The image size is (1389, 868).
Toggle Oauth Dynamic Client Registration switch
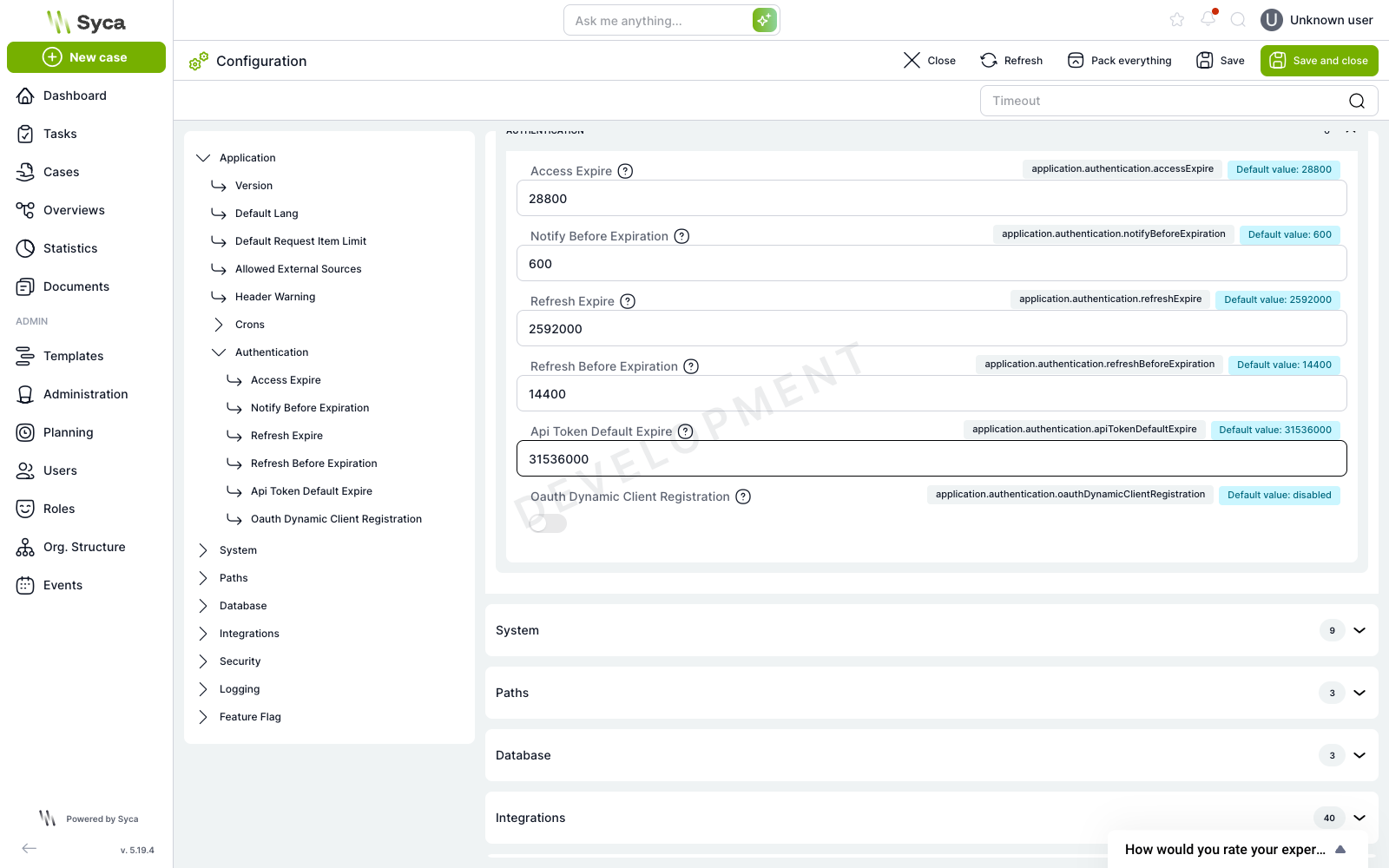[x=548, y=523]
